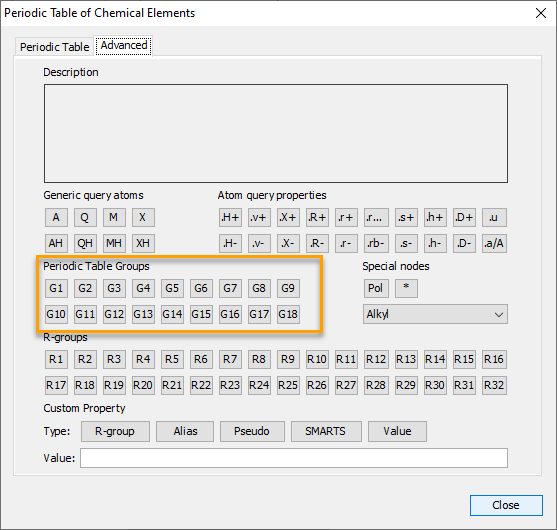
Task: Pick the XH query atom button
Action: (x=143, y=243)
